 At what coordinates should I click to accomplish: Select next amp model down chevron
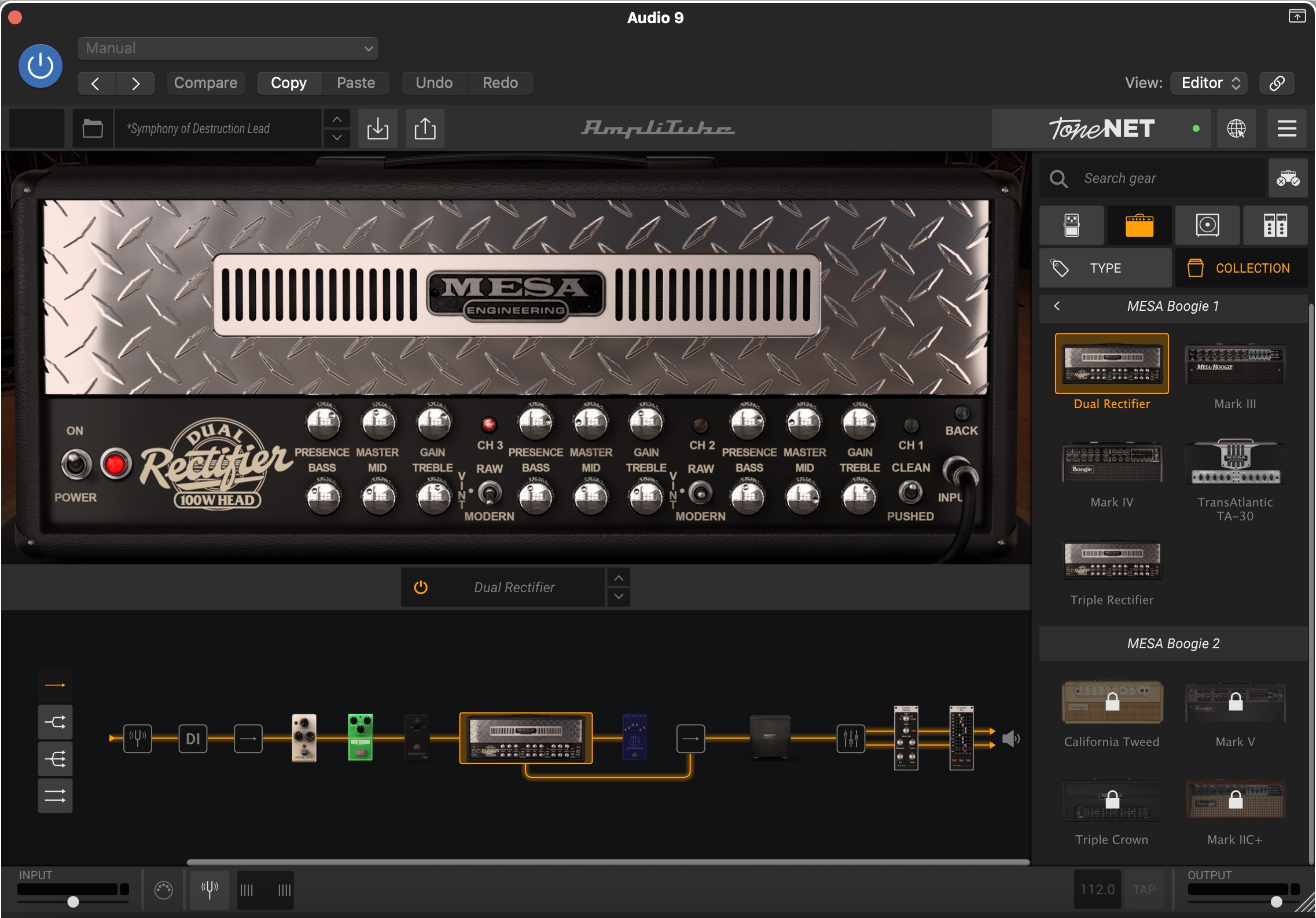[619, 597]
